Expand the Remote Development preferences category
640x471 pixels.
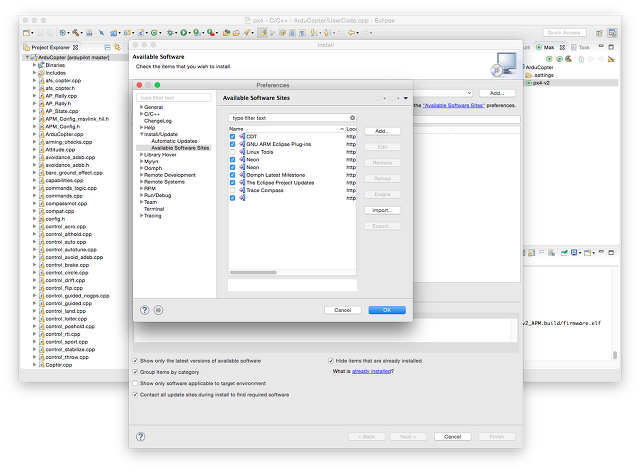pyautogui.click(x=141, y=175)
